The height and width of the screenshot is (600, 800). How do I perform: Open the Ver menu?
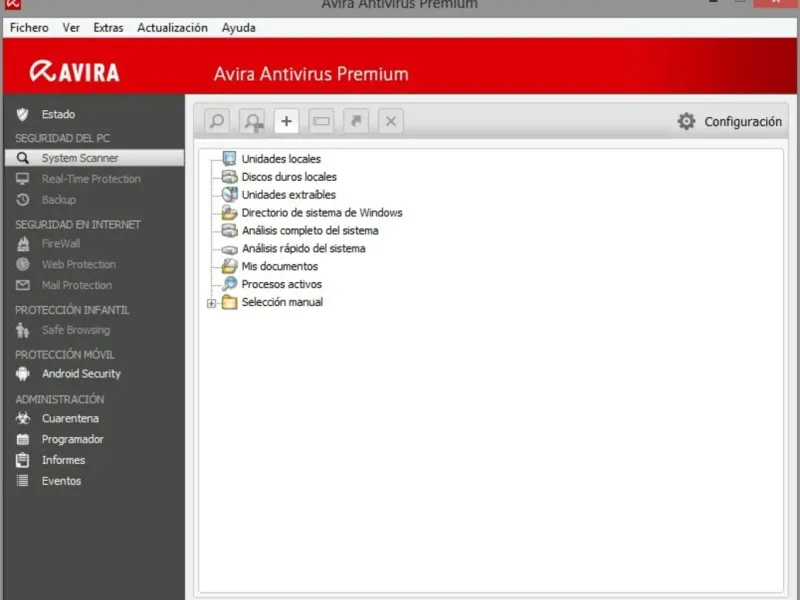[71, 28]
